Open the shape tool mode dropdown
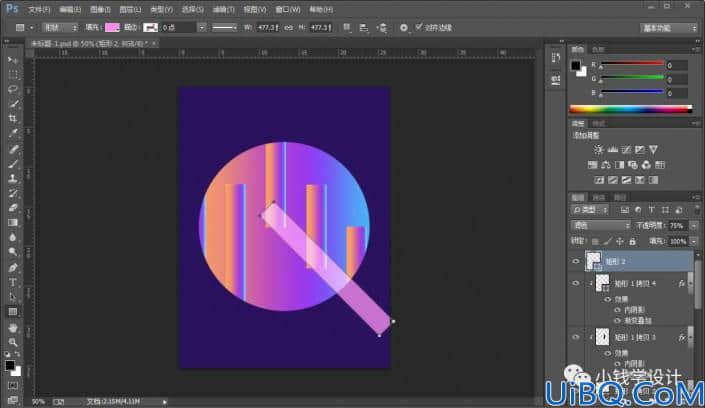Image resolution: width=705 pixels, height=408 pixels. [x=60, y=28]
